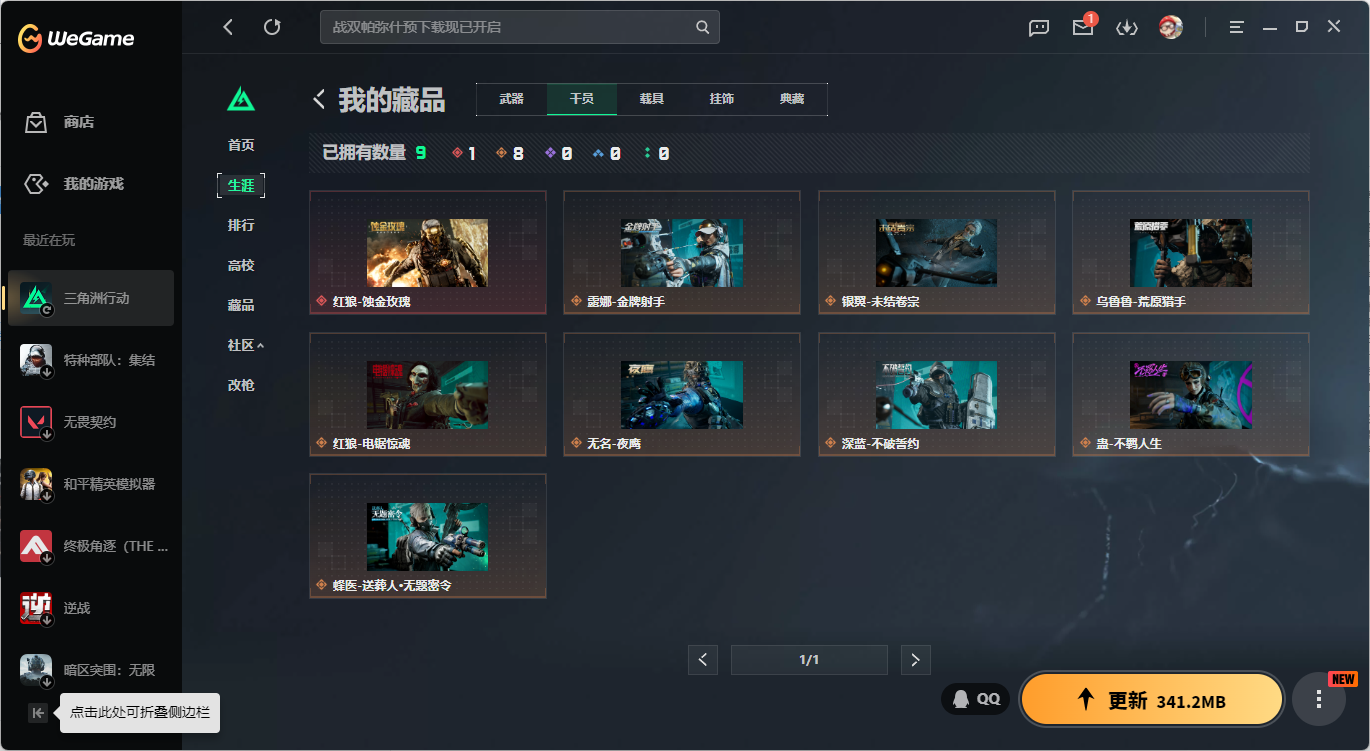Open 改枪 in the game navigation

pyautogui.click(x=241, y=385)
